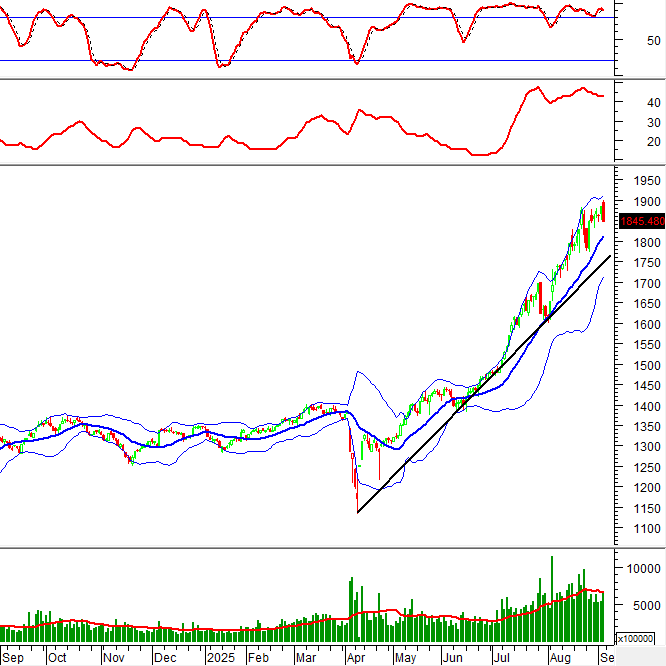Image resolution: width=666 pixels, height=666 pixels.
Task: Click the Oct label on time axis
Action: [x=57, y=658]
